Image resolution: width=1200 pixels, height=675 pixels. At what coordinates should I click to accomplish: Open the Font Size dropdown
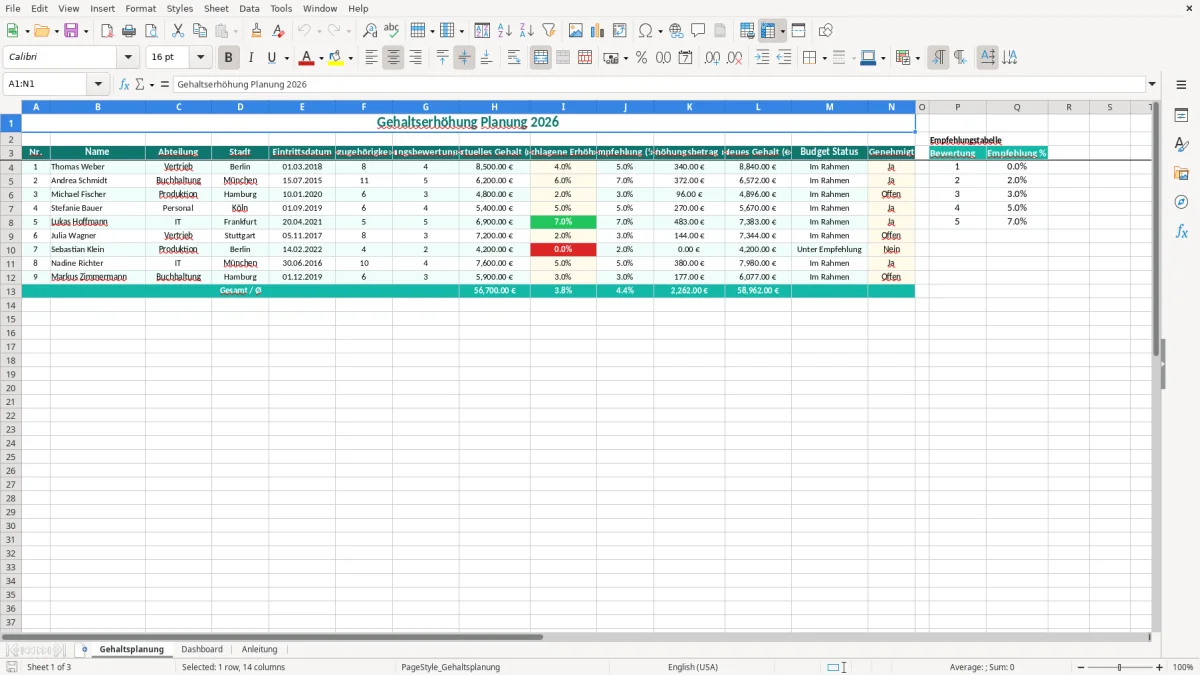coord(201,58)
